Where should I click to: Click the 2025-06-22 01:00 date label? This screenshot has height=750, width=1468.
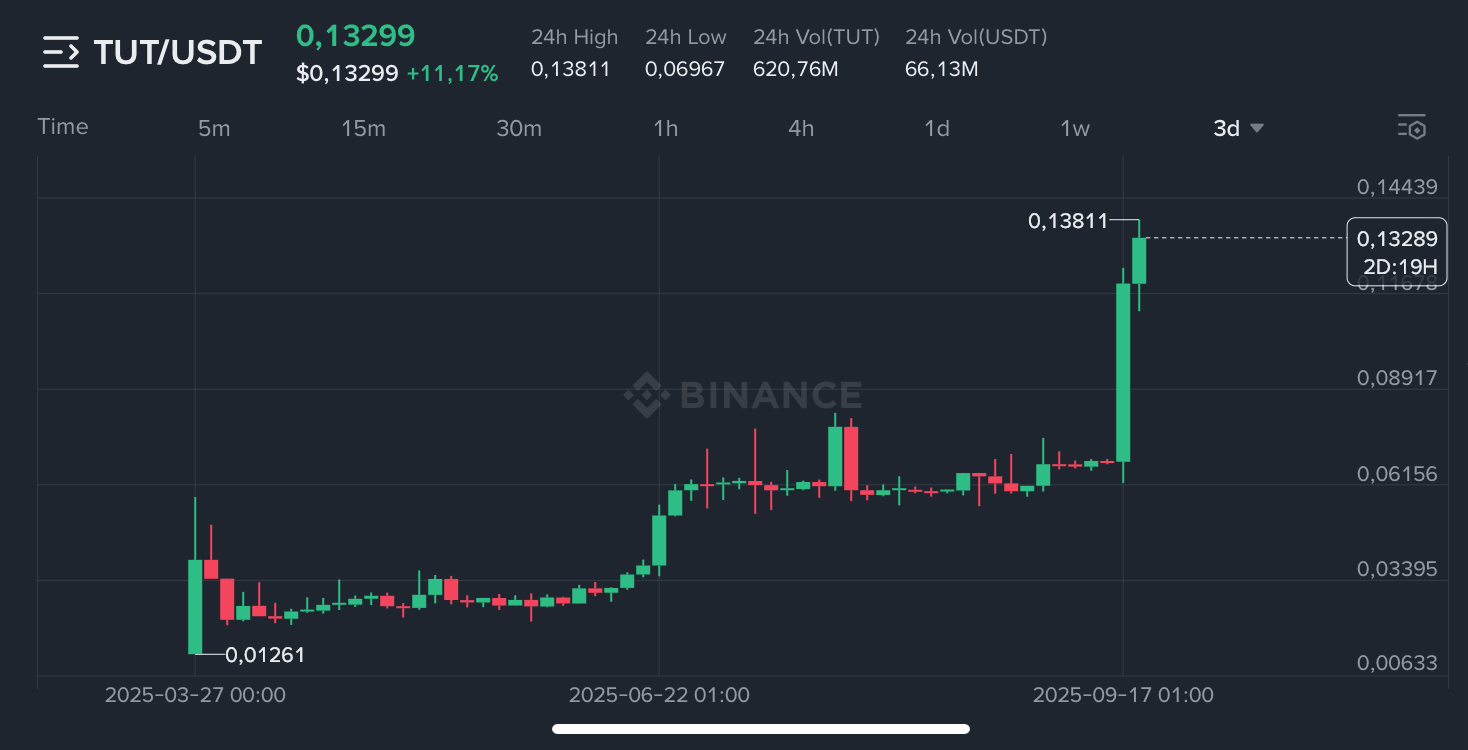pyautogui.click(x=659, y=695)
